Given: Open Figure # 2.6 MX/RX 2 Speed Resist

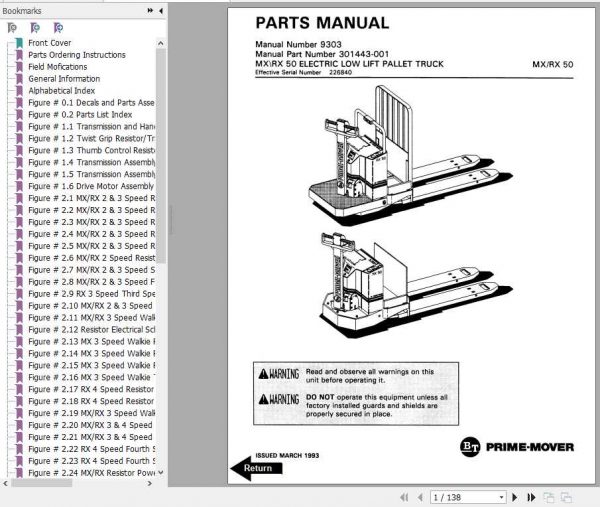Looking at the screenshot, I should (91, 258).
